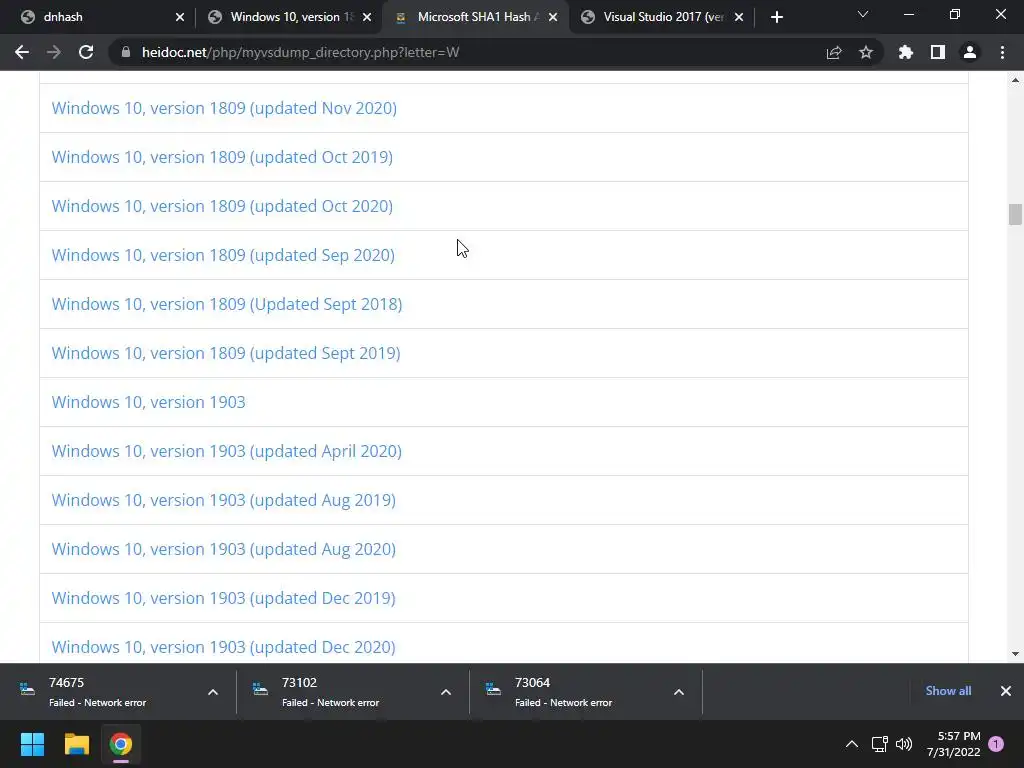1024x768 pixels.
Task: Close the dnhash tab
Action: [x=180, y=17]
